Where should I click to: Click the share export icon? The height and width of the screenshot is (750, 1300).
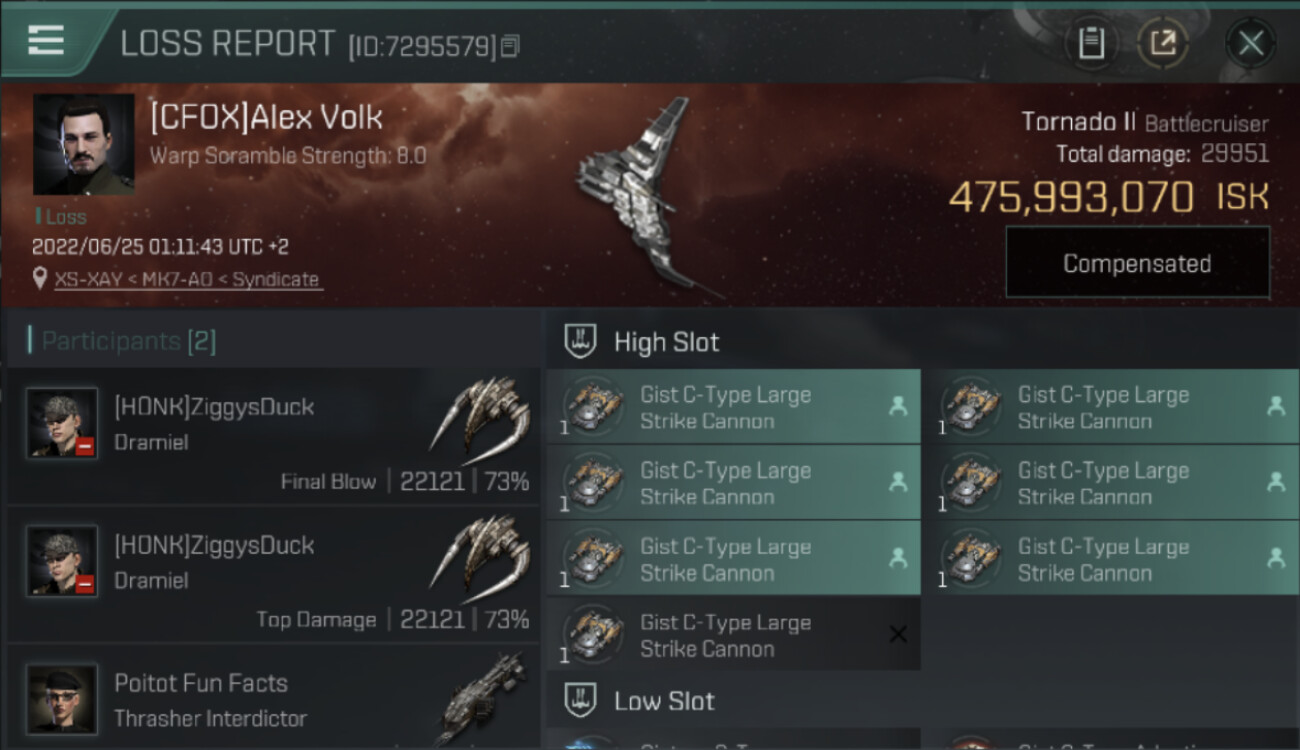tap(1162, 43)
